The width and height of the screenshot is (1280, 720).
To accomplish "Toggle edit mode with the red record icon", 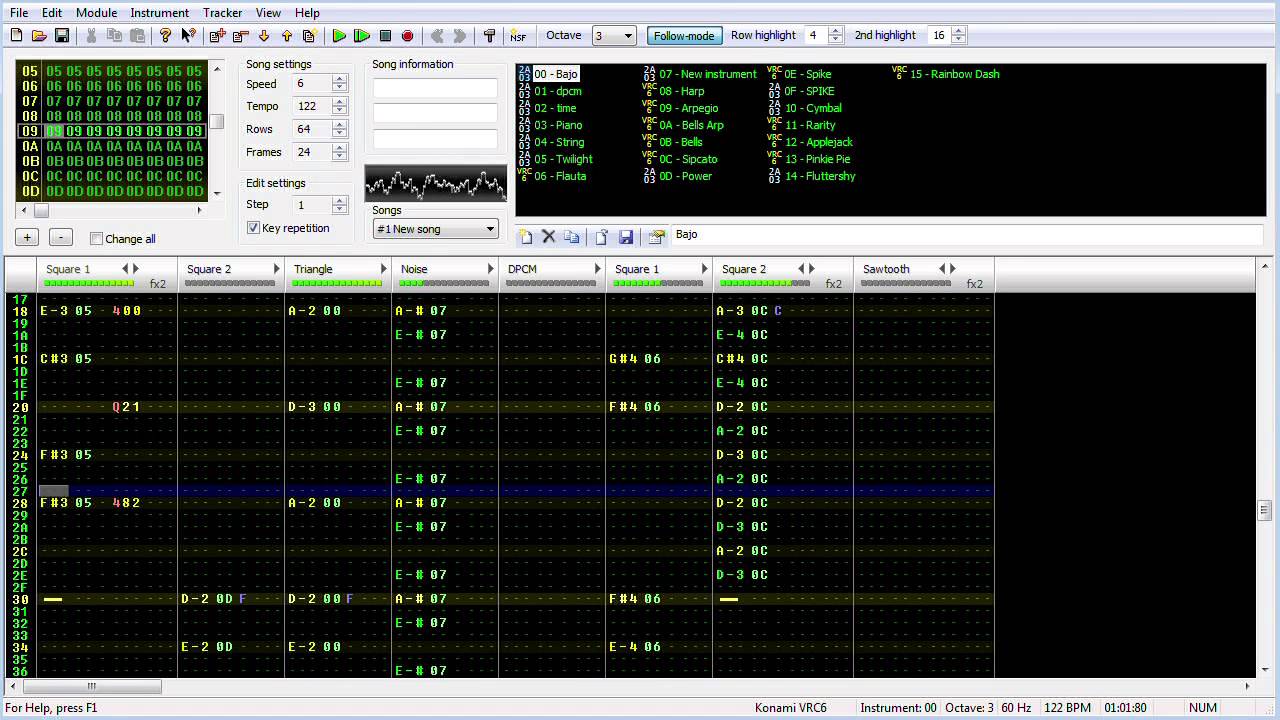I will click(x=407, y=36).
